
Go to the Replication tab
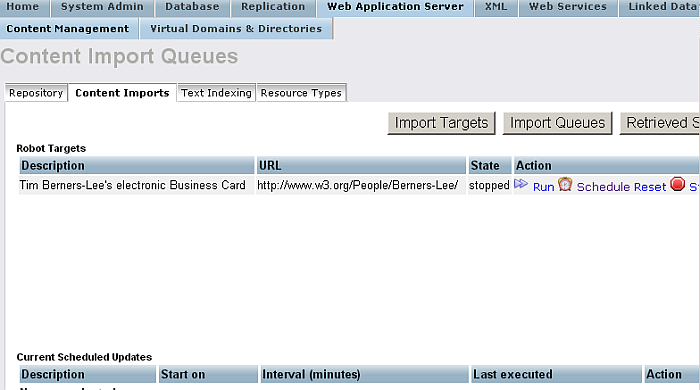(273, 7)
